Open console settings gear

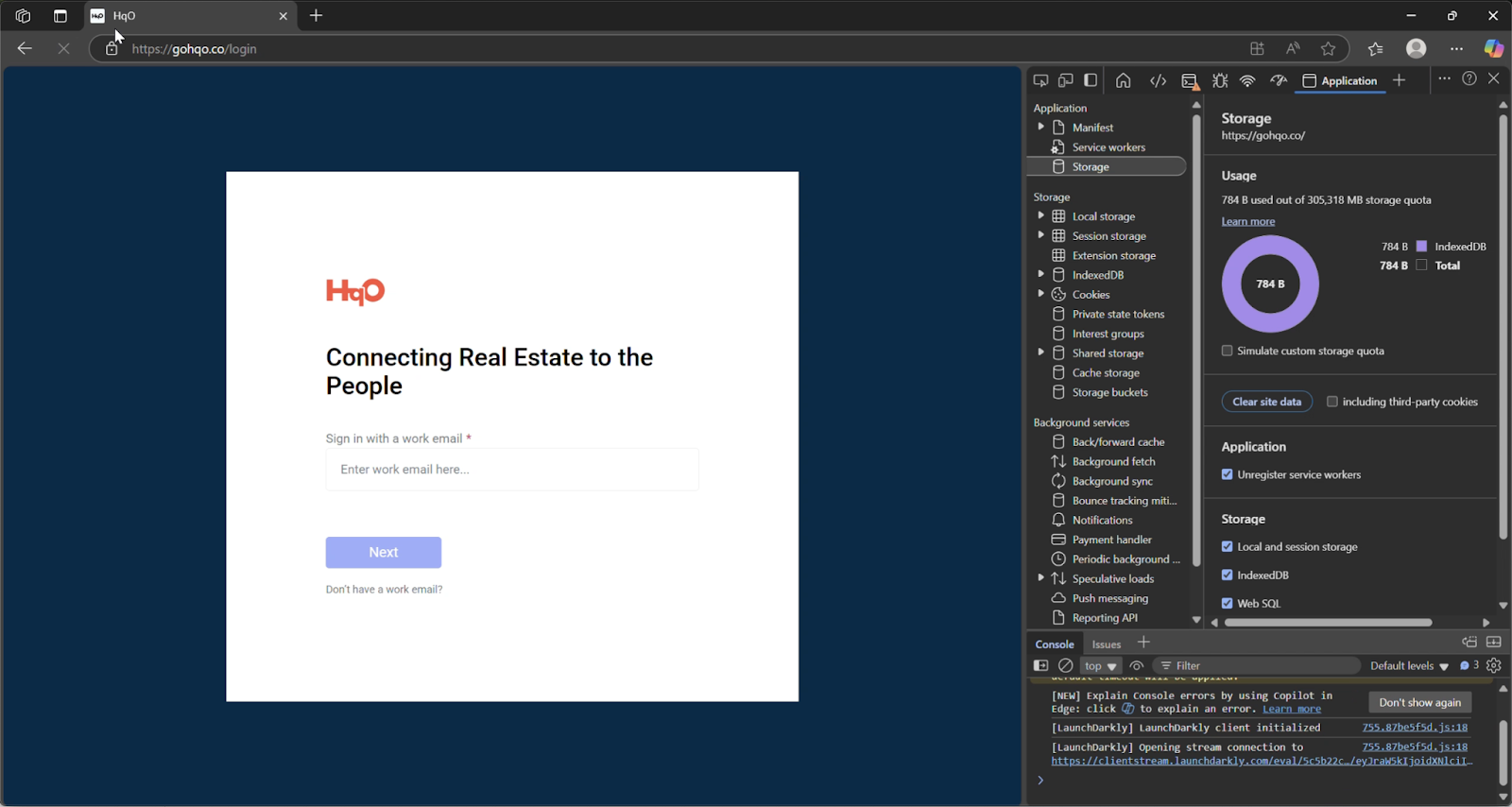point(1493,665)
